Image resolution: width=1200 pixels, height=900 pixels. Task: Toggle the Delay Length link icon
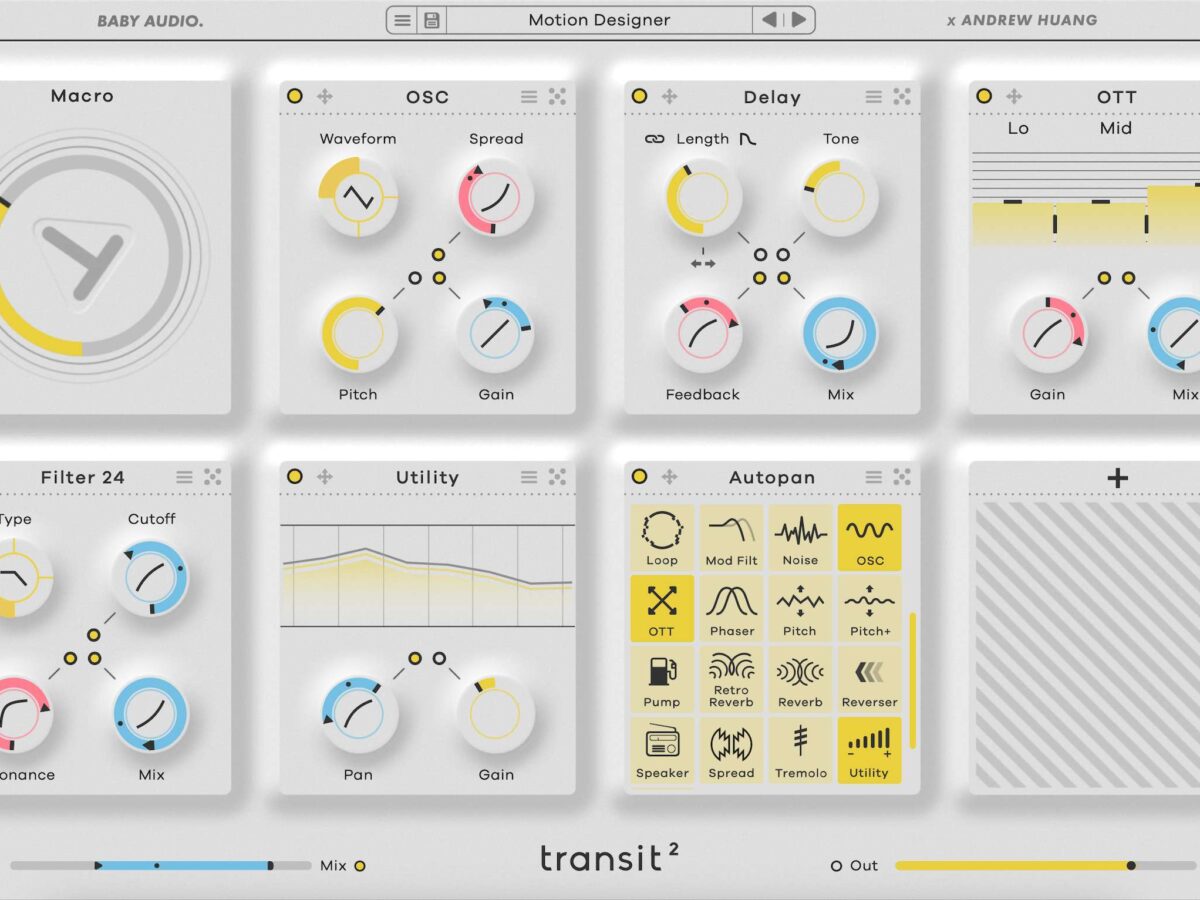pos(655,139)
